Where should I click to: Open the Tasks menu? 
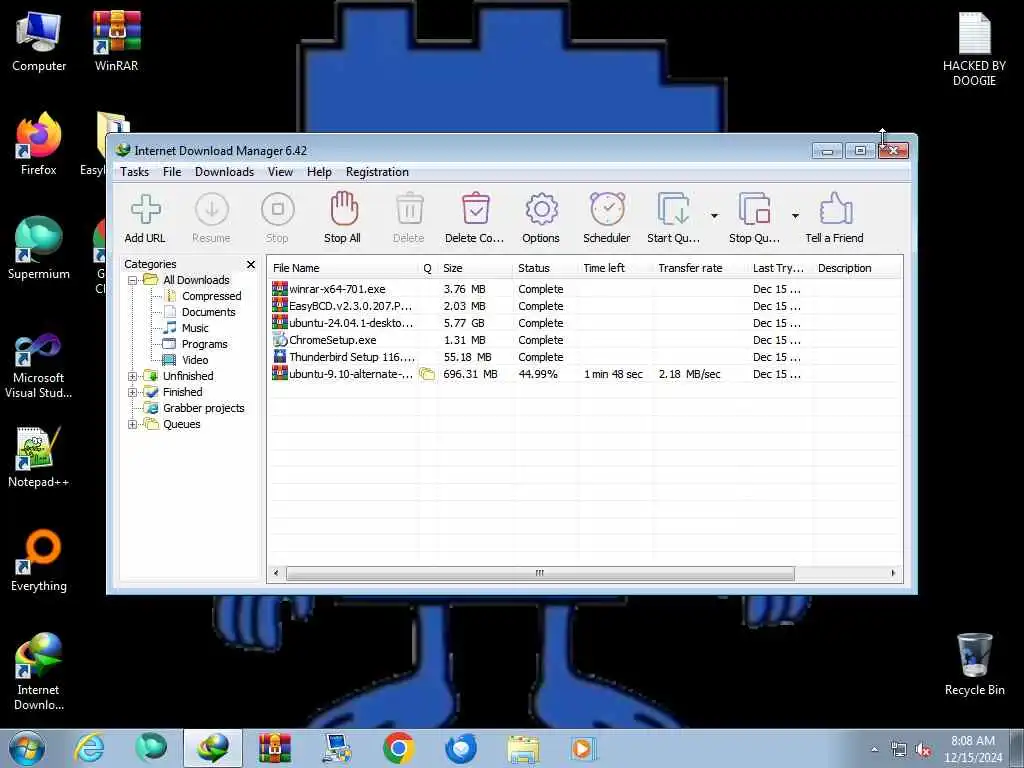point(135,172)
